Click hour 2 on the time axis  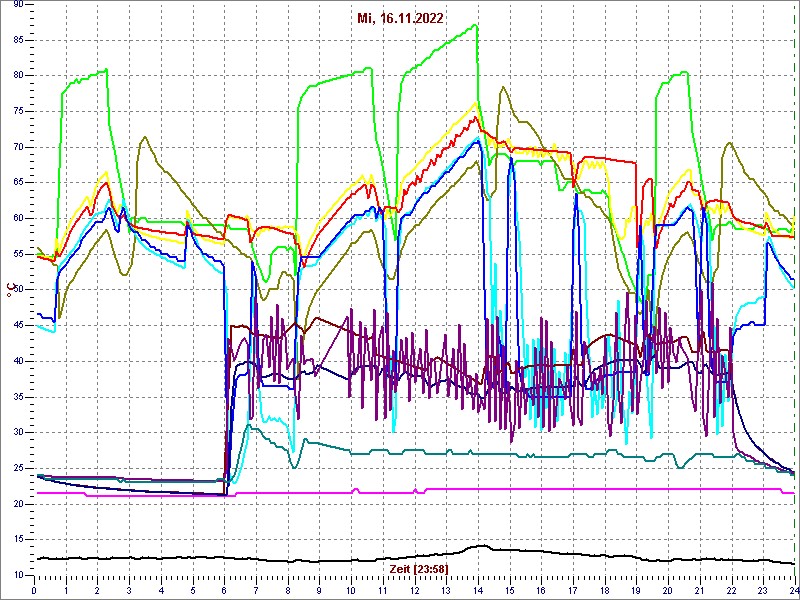[97, 591]
